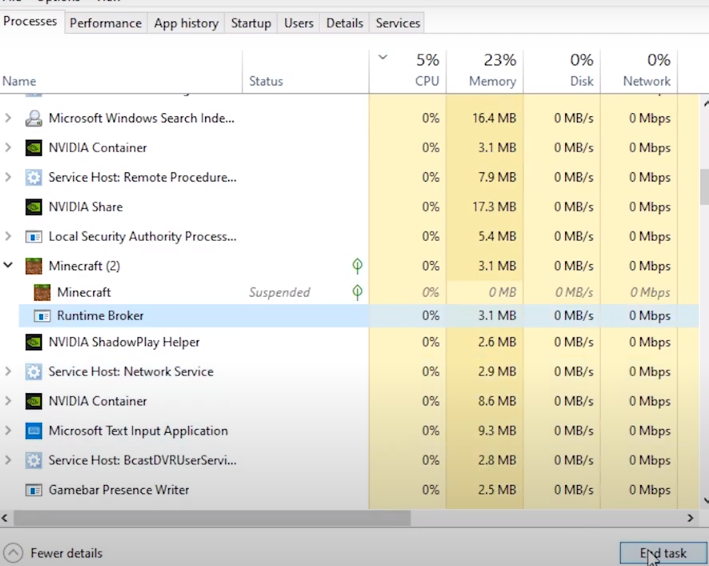Expand the NVIDIA Container 8.6 MB group

(8, 401)
